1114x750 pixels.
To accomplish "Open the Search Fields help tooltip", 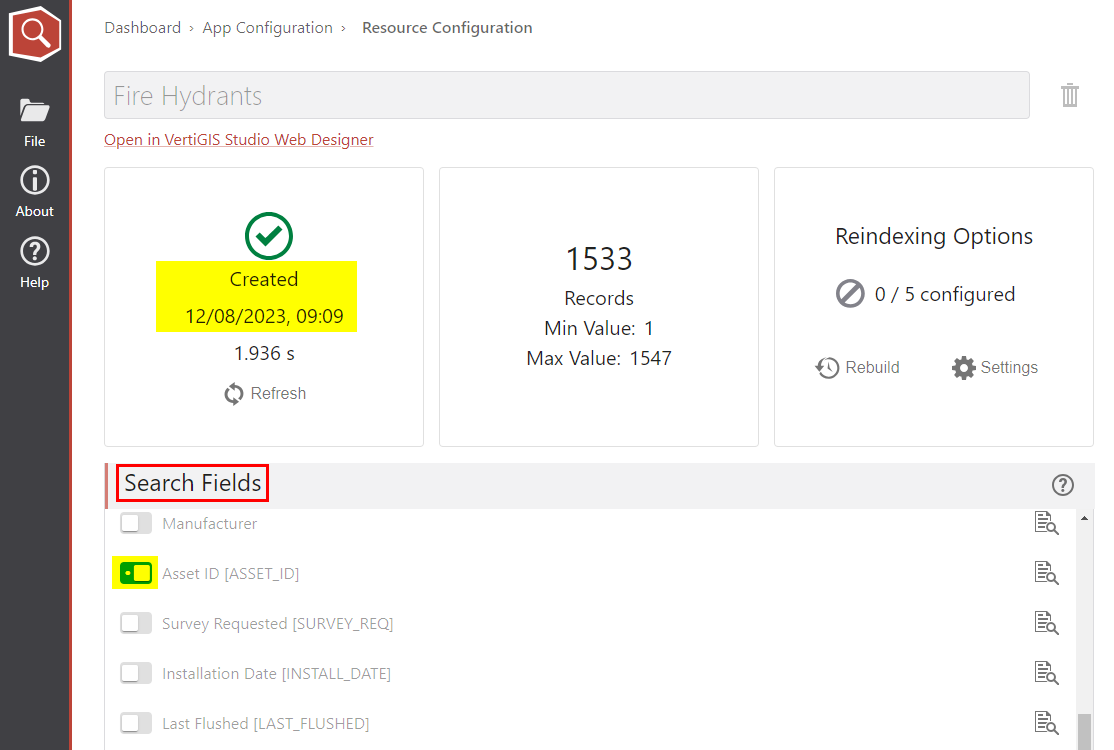I will pos(1062,484).
